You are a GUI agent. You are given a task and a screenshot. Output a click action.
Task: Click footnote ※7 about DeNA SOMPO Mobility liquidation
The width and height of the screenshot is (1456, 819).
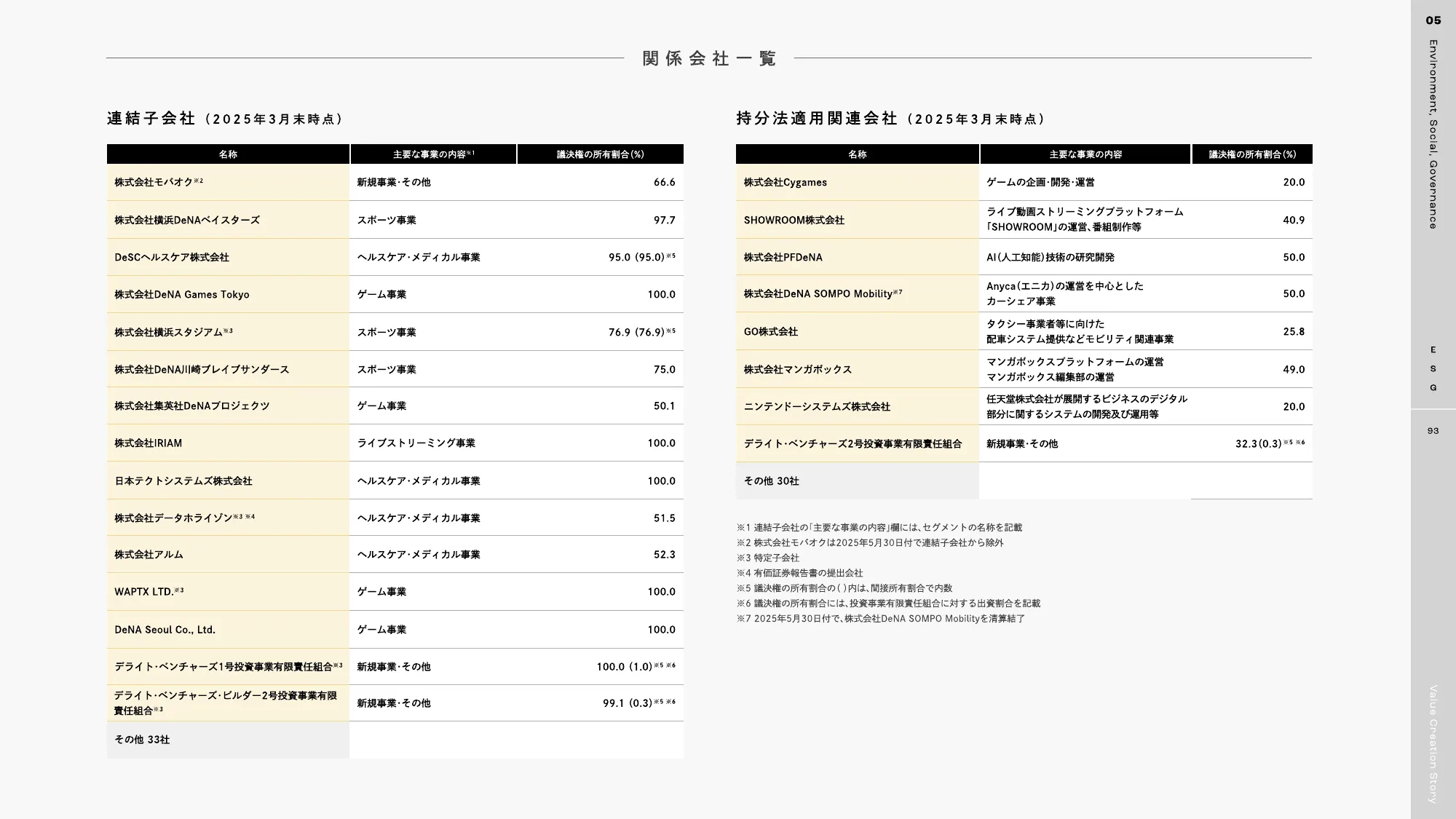(885, 618)
